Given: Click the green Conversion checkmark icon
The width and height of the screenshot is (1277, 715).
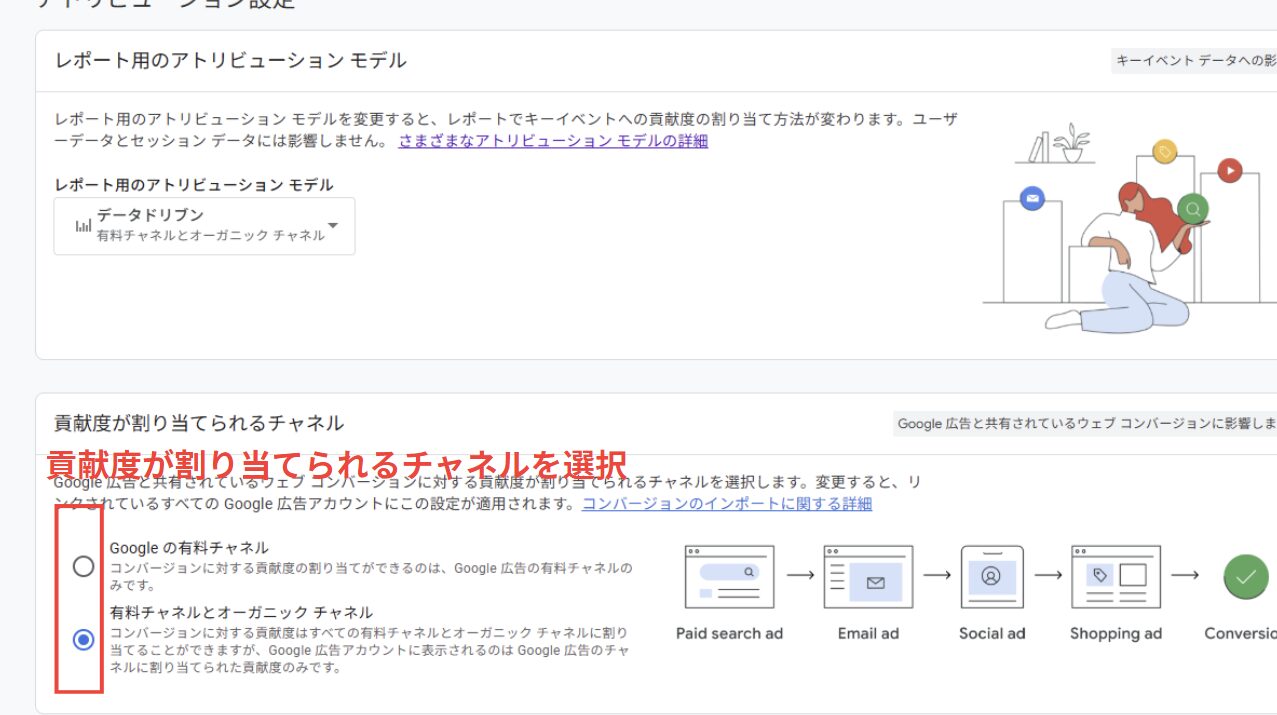Looking at the screenshot, I should 1246,577.
